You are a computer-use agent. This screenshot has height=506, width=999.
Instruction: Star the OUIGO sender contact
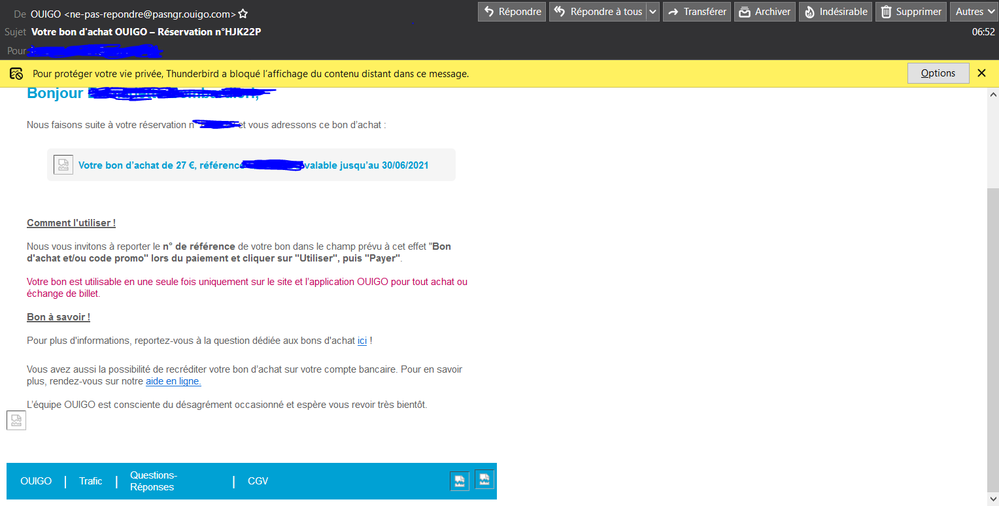tap(243, 14)
